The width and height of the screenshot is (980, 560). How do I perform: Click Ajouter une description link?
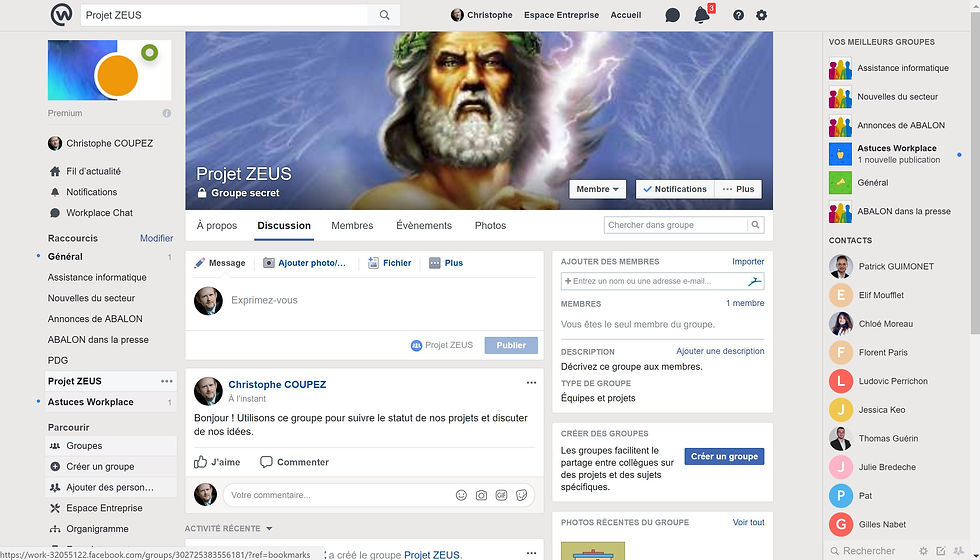coord(720,351)
